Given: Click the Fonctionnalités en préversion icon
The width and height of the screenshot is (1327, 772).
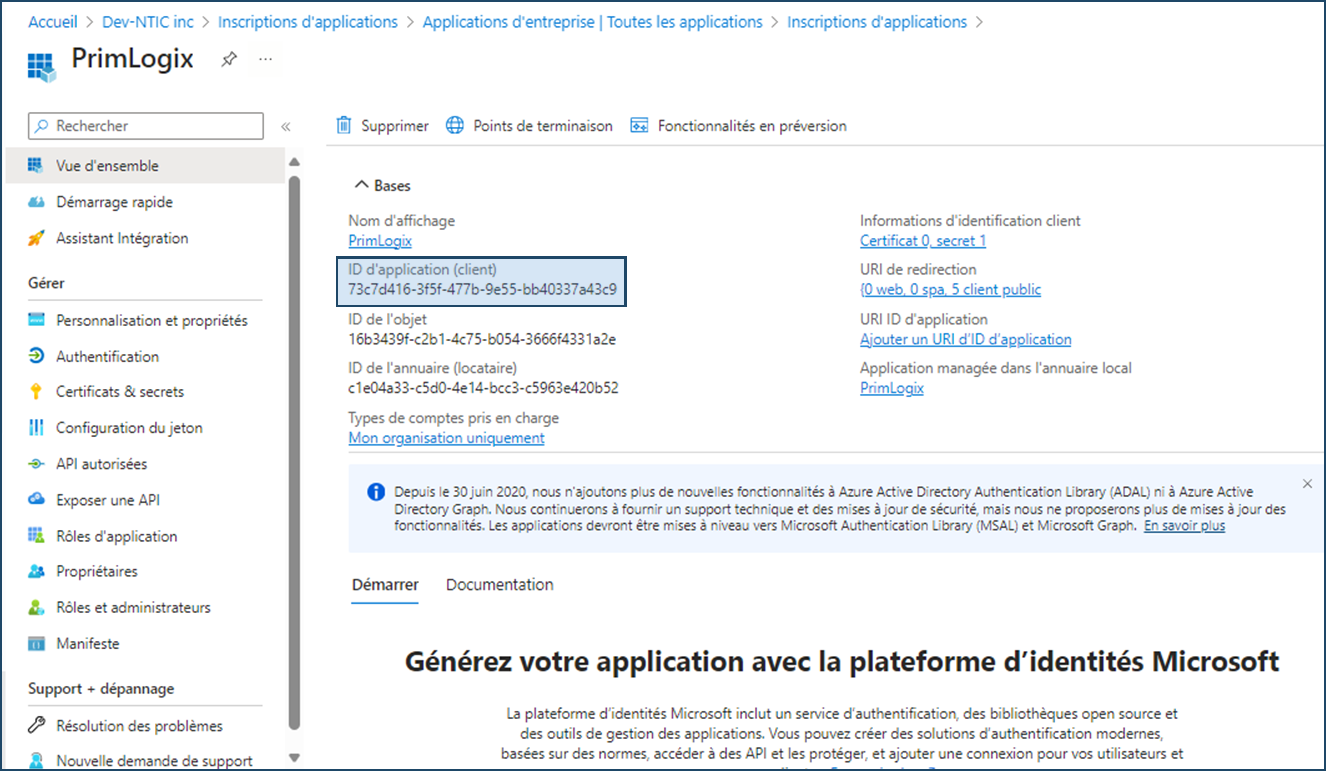Looking at the screenshot, I should point(639,125).
